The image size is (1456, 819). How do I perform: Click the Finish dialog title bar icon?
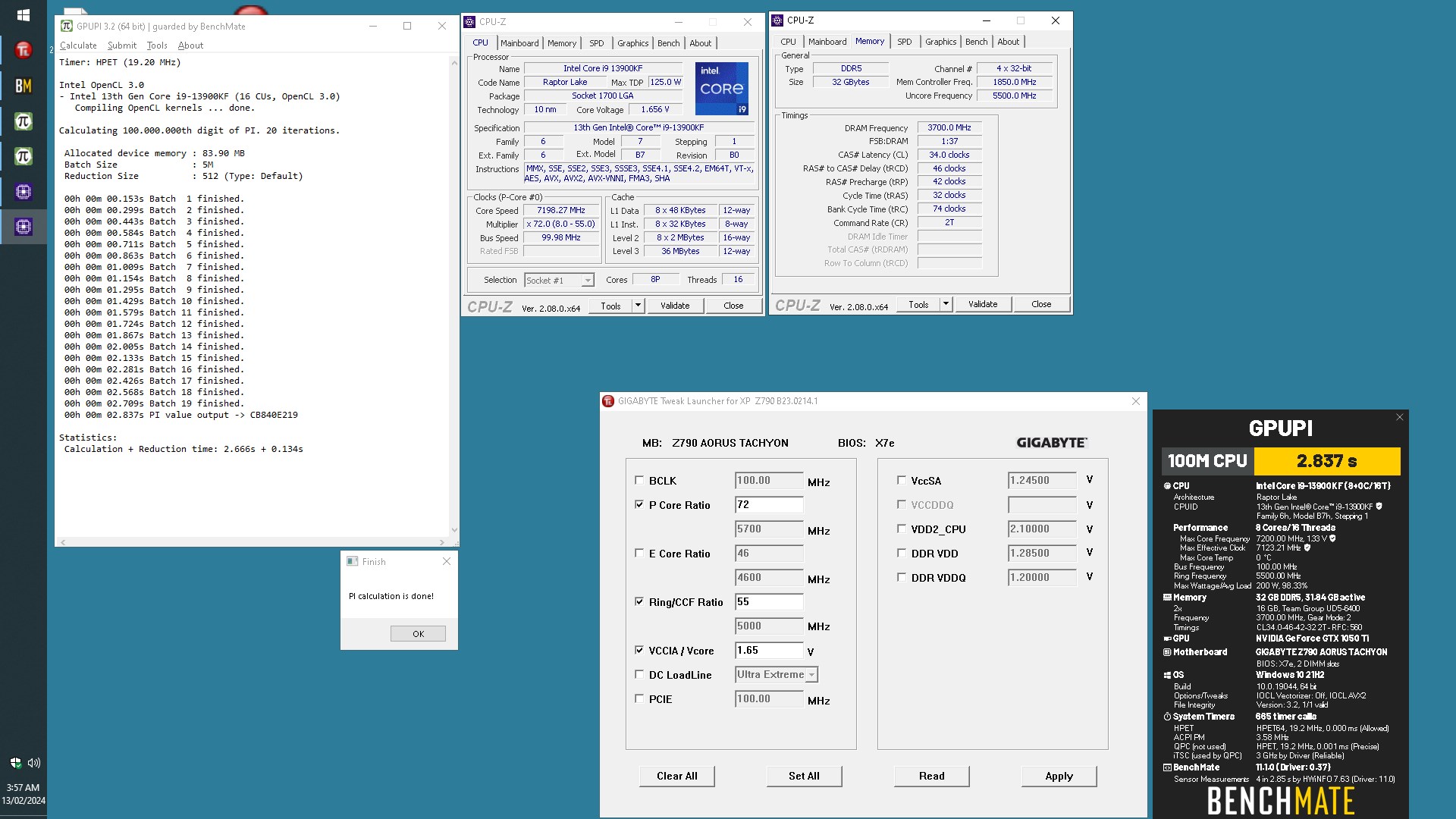(x=352, y=561)
